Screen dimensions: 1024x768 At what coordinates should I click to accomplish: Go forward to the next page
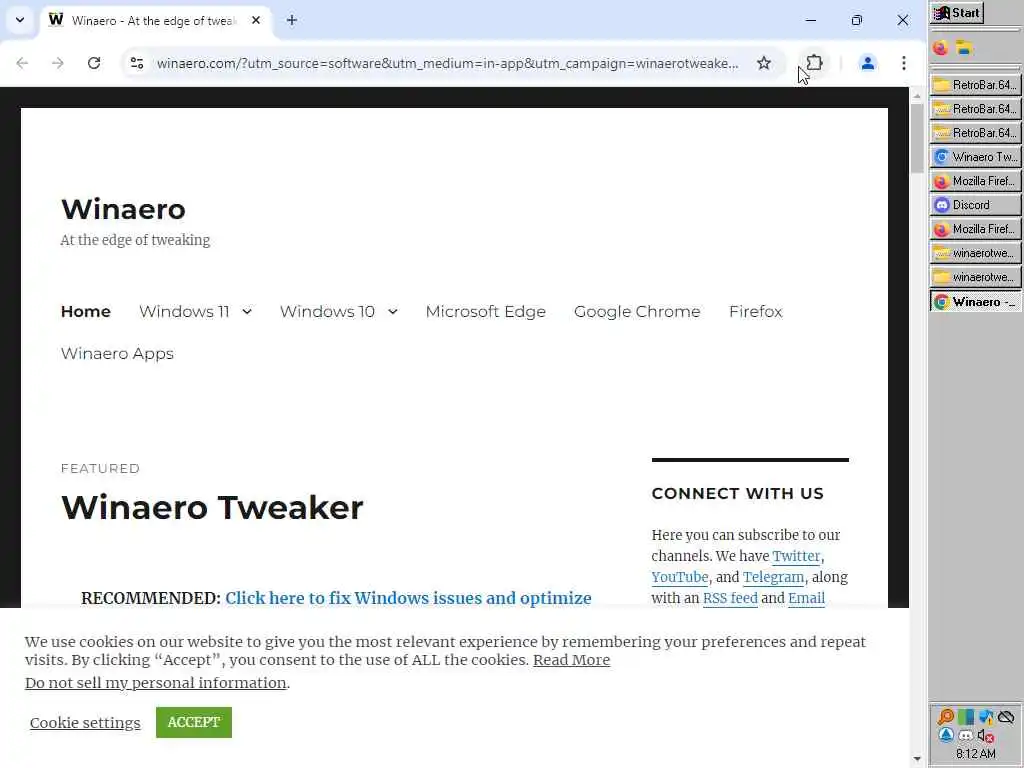pyautogui.click(x=58, y=63)
